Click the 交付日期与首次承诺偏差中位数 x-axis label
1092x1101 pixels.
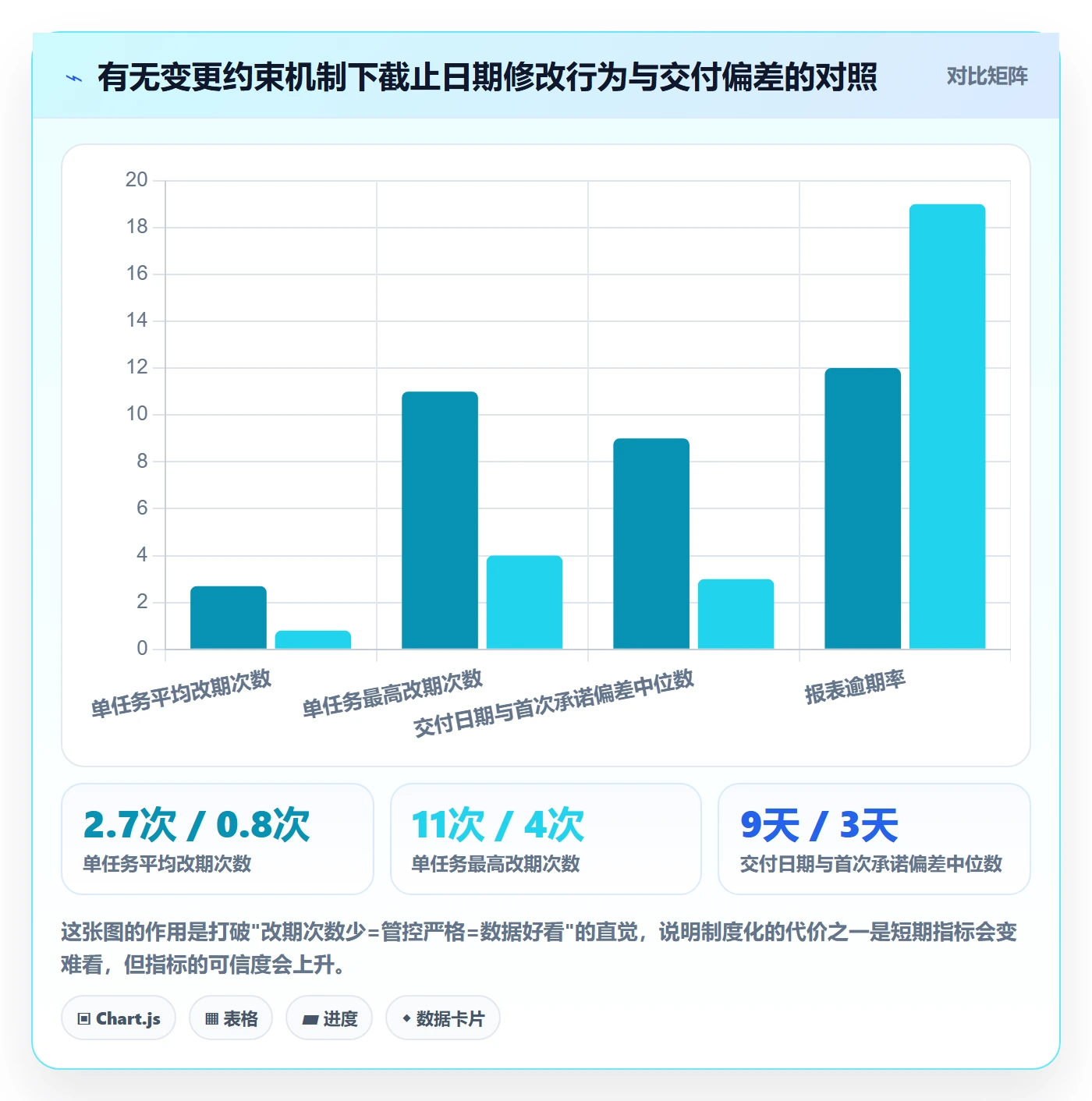[554, 703]
